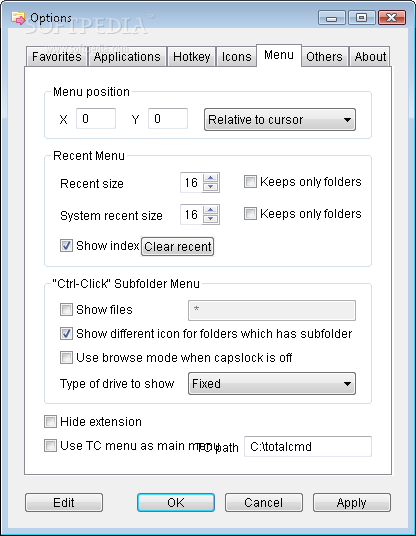Open the Hotkey tab
Viewport: 416px width, 536px height.
pos(191,56)
